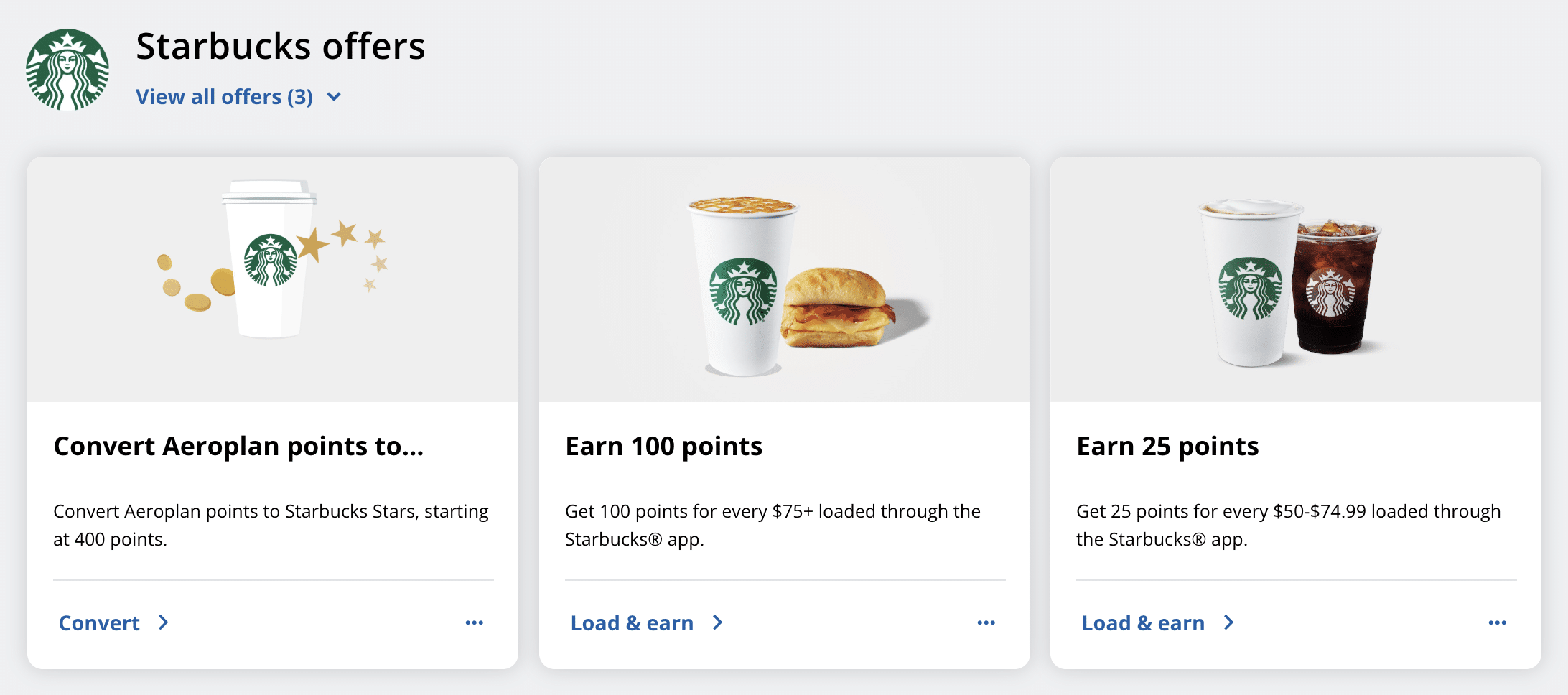Open more options on Earn 25 points card
The image size is (1568, 695).
tap(1497, 622)
